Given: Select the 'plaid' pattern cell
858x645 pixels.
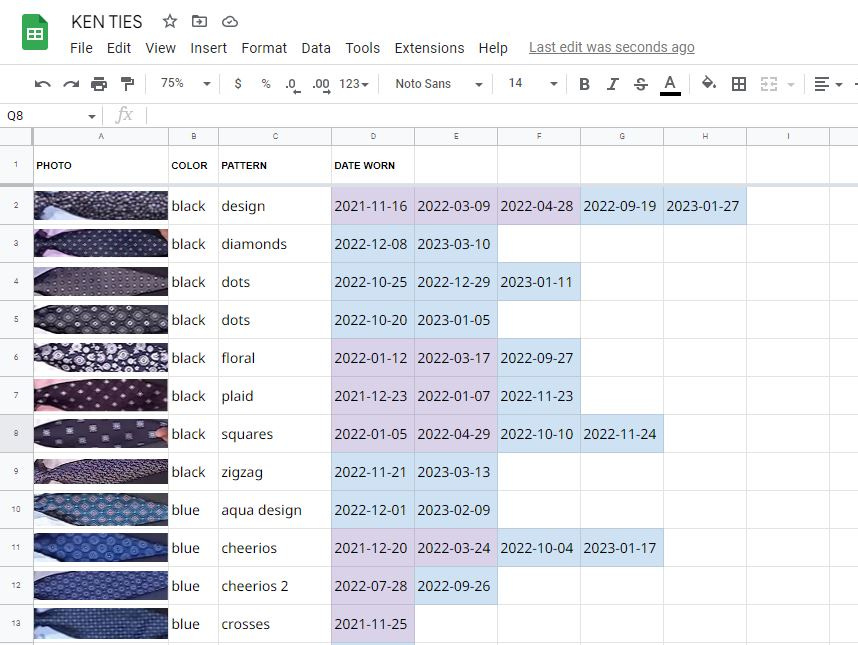Looking at the screenshot, I should tap(275, 396).
